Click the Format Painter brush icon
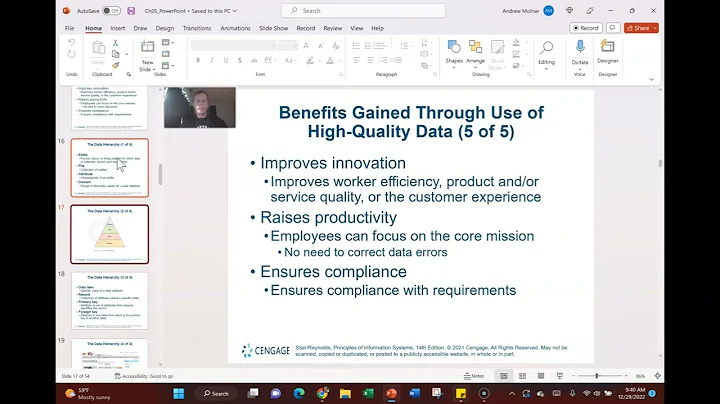 (x=116, y=65)
